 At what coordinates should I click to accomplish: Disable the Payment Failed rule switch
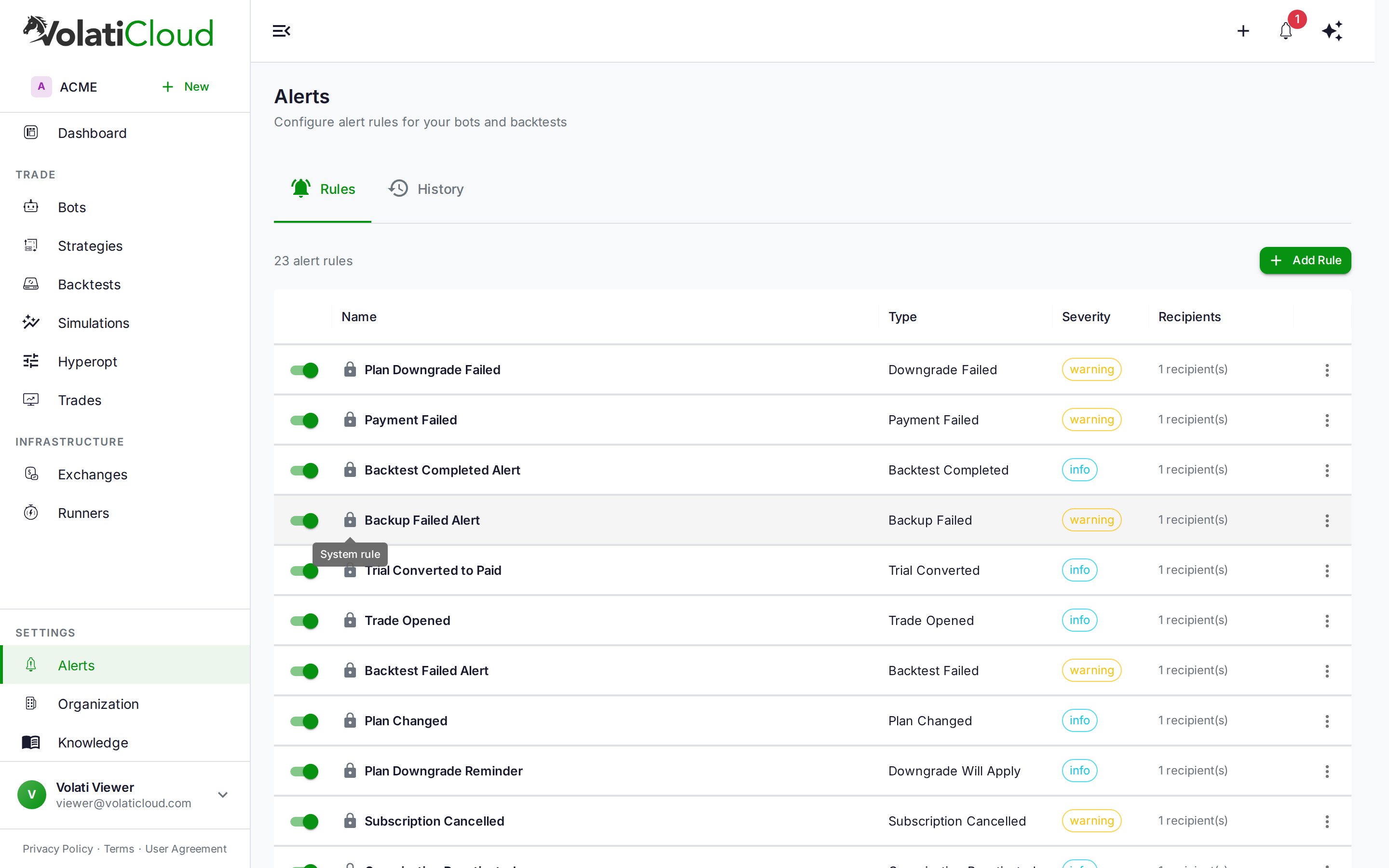(304, 420)
